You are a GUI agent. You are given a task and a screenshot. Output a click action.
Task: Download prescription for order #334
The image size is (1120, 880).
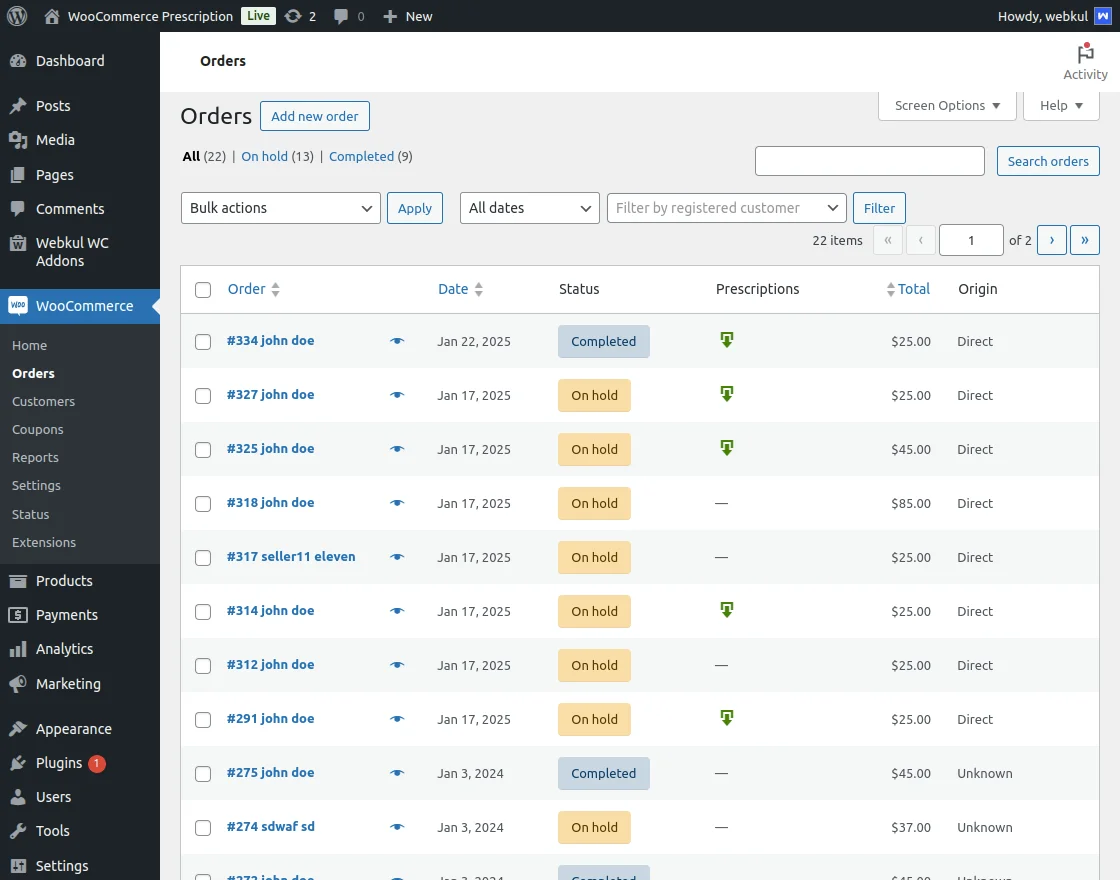point(727,340)
